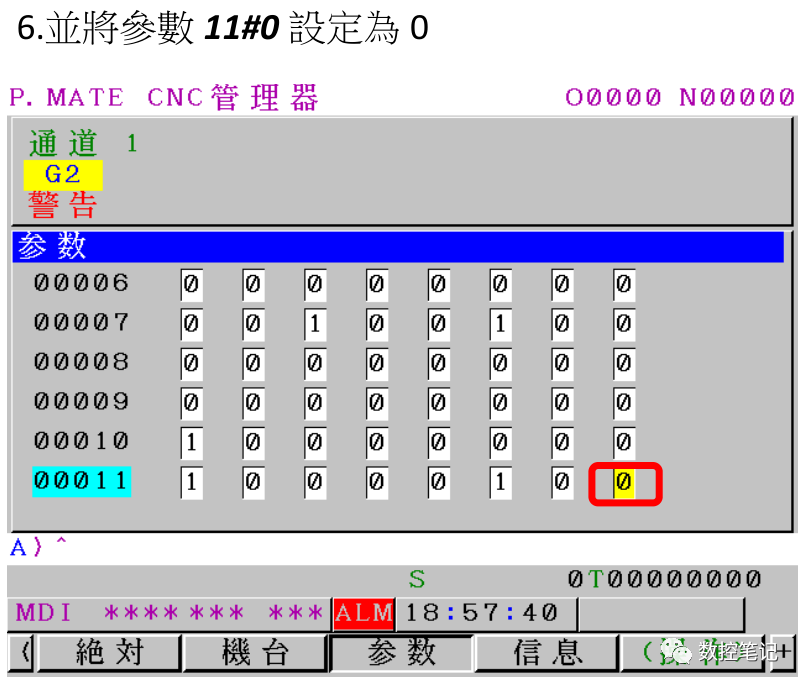The width and height of the screenshot is (804, 687).
Task: Select bit 0 cell of parameter 00011
Action: tap(624, 482)
